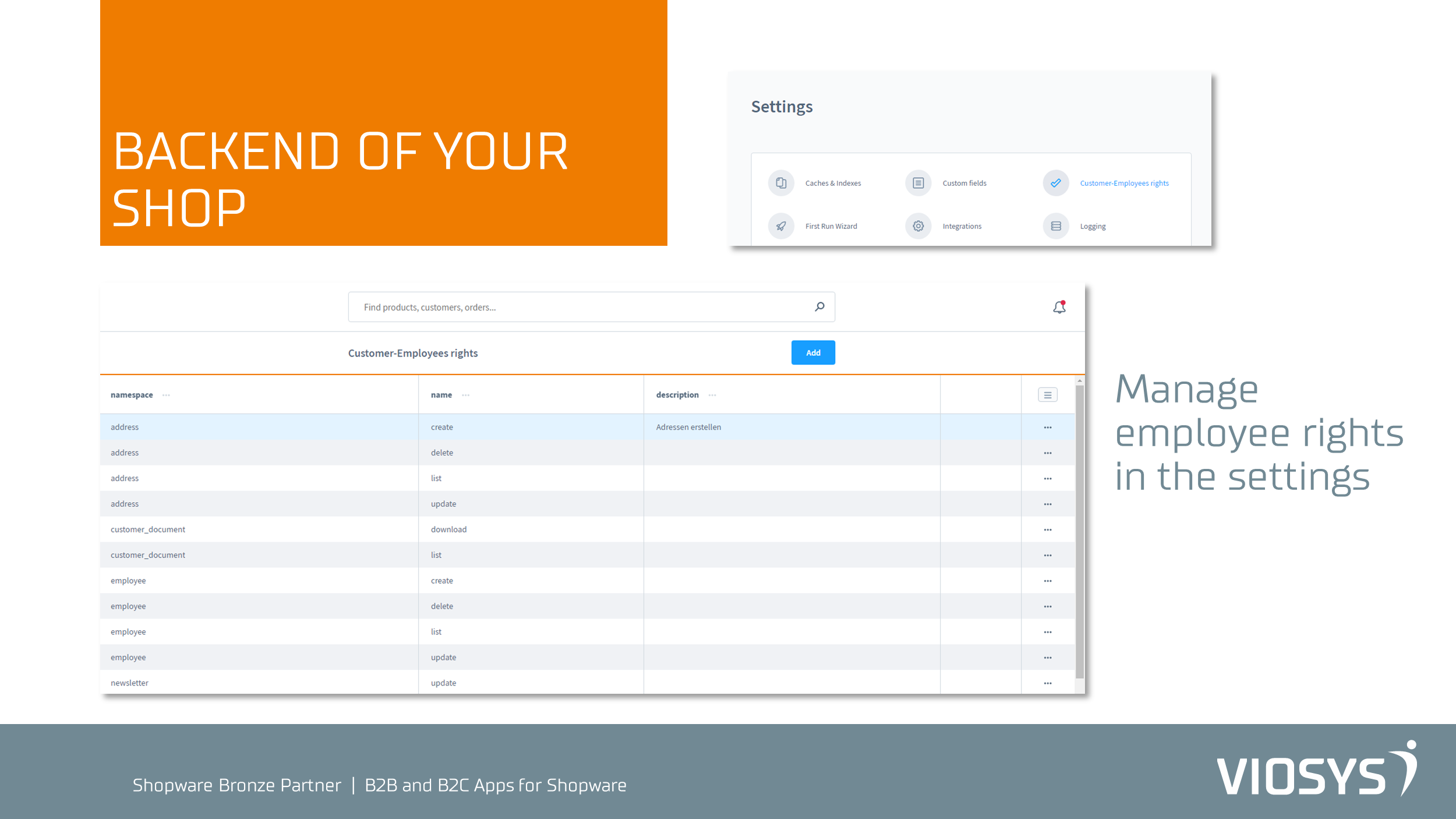Click the Custom fields settings icon
The height and width of the screenshot is (819, 1456).
point(918,183)
